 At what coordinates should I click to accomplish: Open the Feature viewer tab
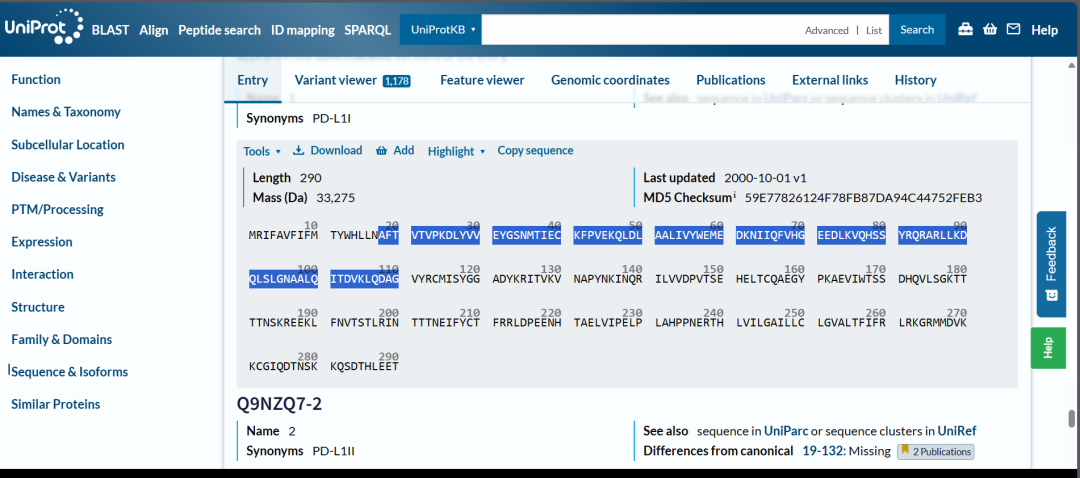pyautogui.click(x=482, y=80)
